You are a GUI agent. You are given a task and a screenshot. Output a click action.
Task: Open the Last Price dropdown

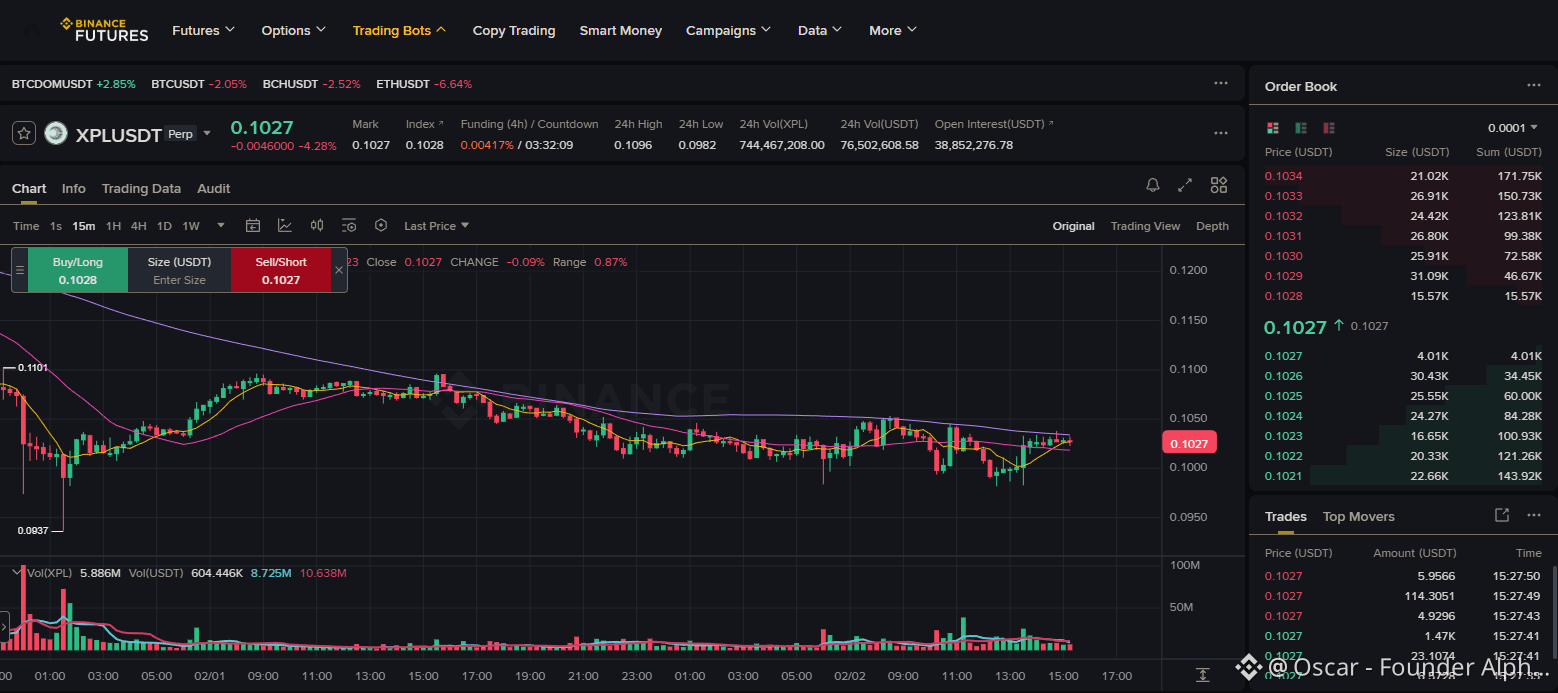[x=437, y=226]
